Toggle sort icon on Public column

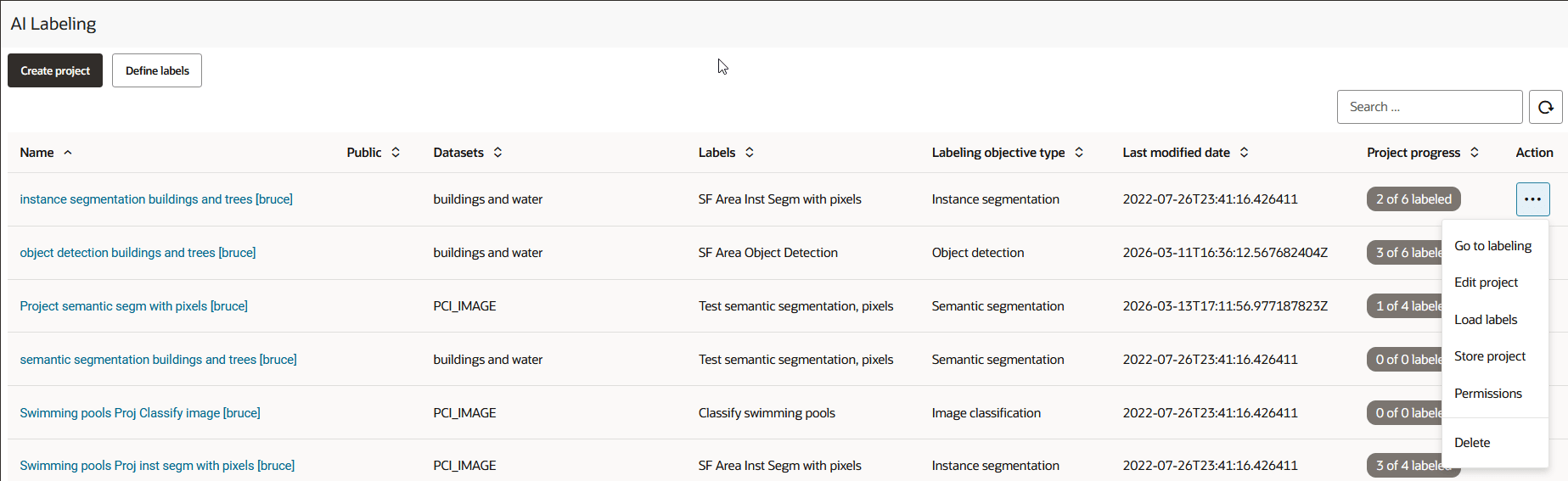pos(396,153)
